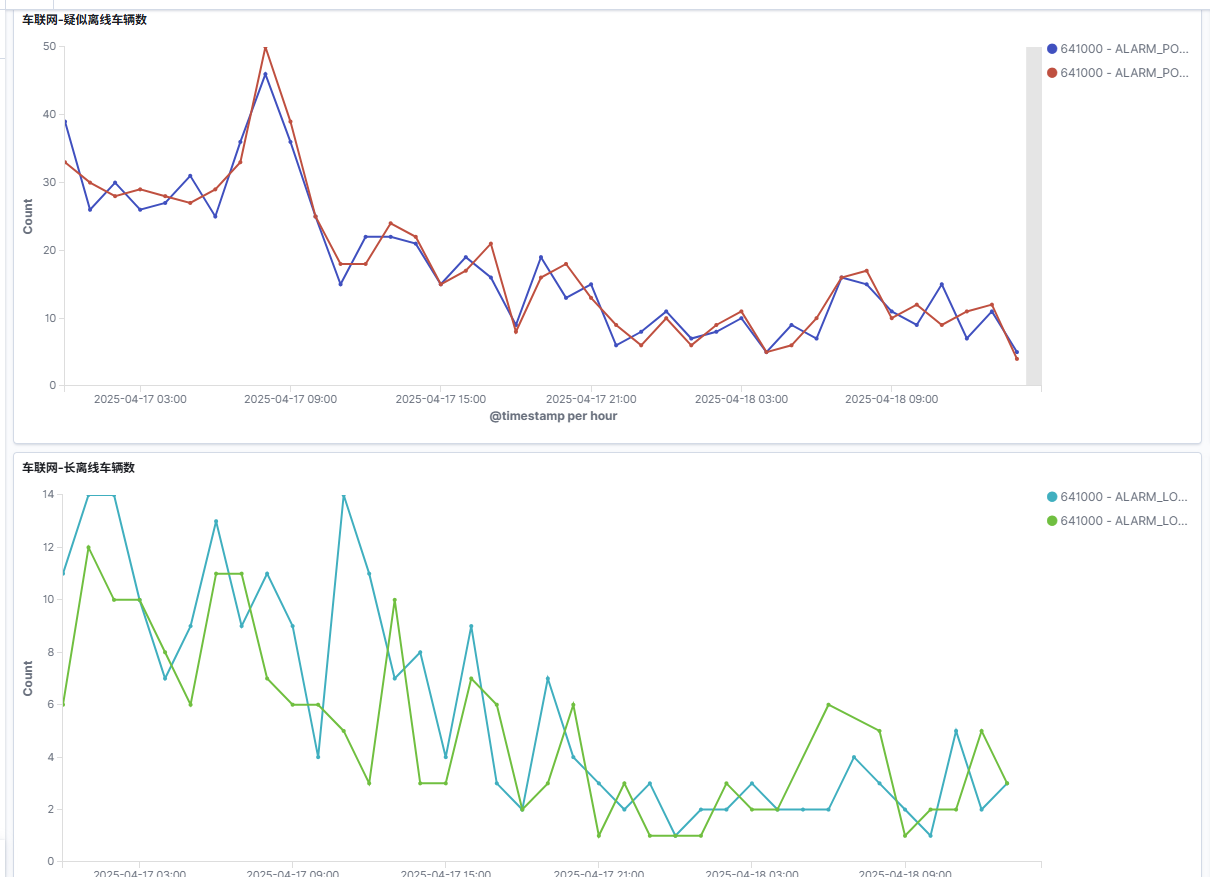Viewport: 1210px width, 877px height.
Task: Click the first blue data point at 39
Action: click(x=65, y=122)
